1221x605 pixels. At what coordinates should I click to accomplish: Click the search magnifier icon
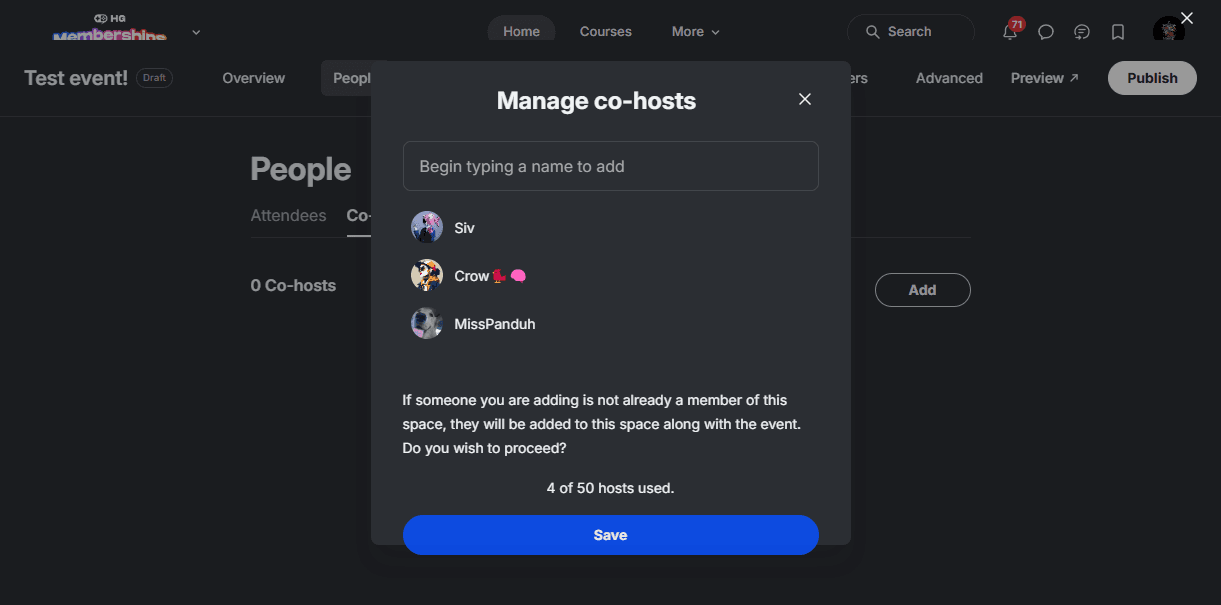pyautogui.click(x=873, y=32)
